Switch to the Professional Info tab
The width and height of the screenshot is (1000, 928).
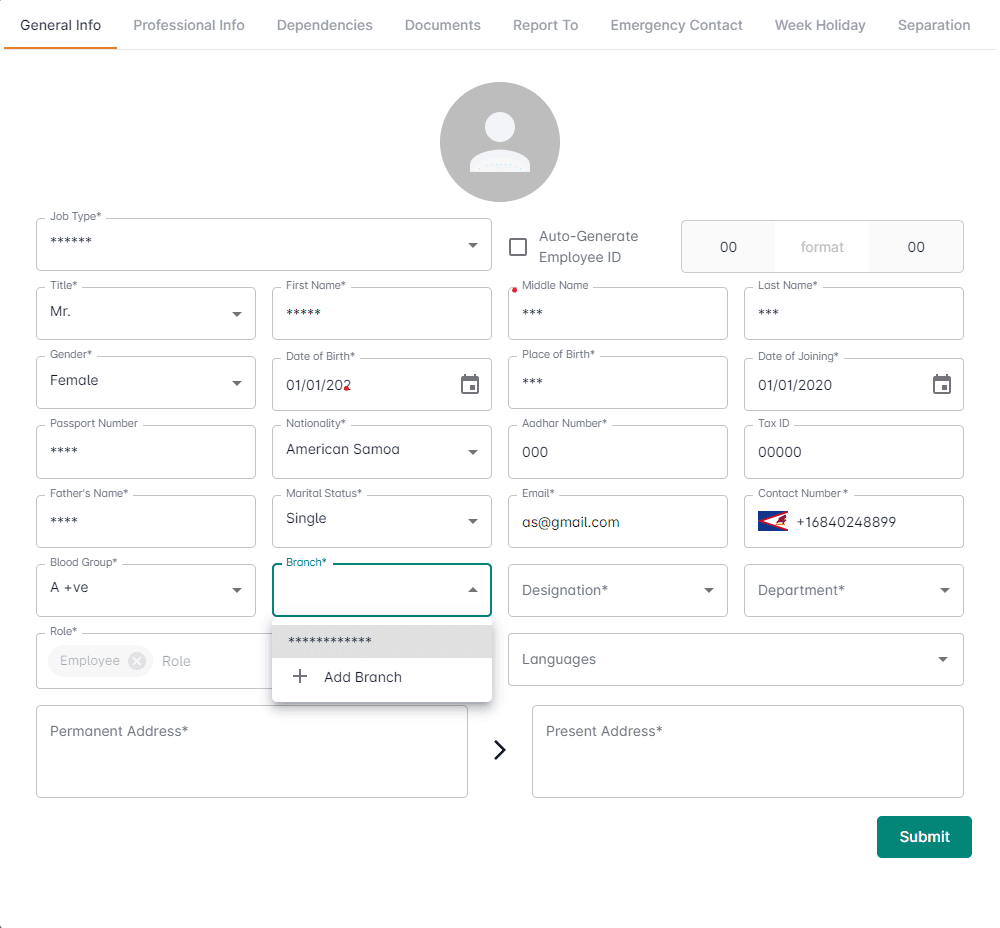pyautogui.click(x=189, y=25)
